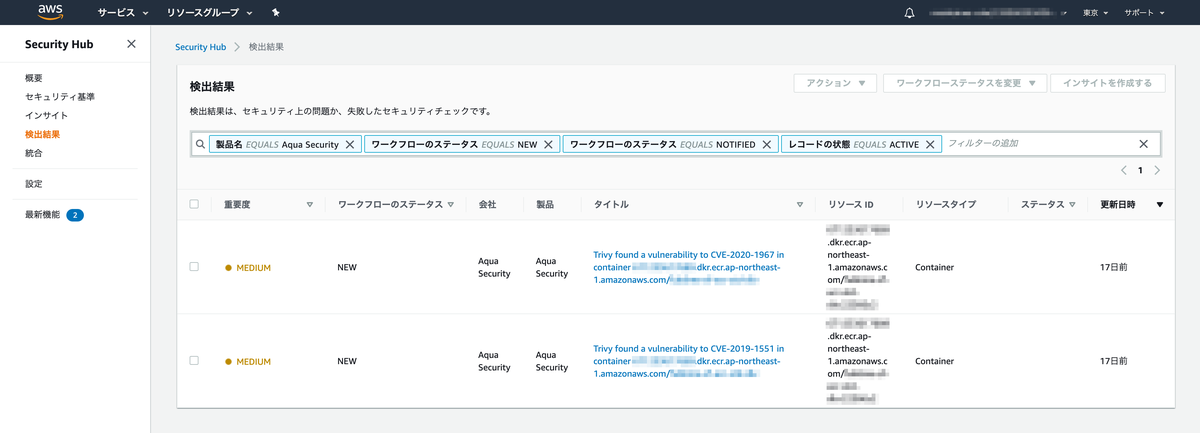Sort by タイトル column arrow
1200x433 pixels.
(x=800, y=205)
